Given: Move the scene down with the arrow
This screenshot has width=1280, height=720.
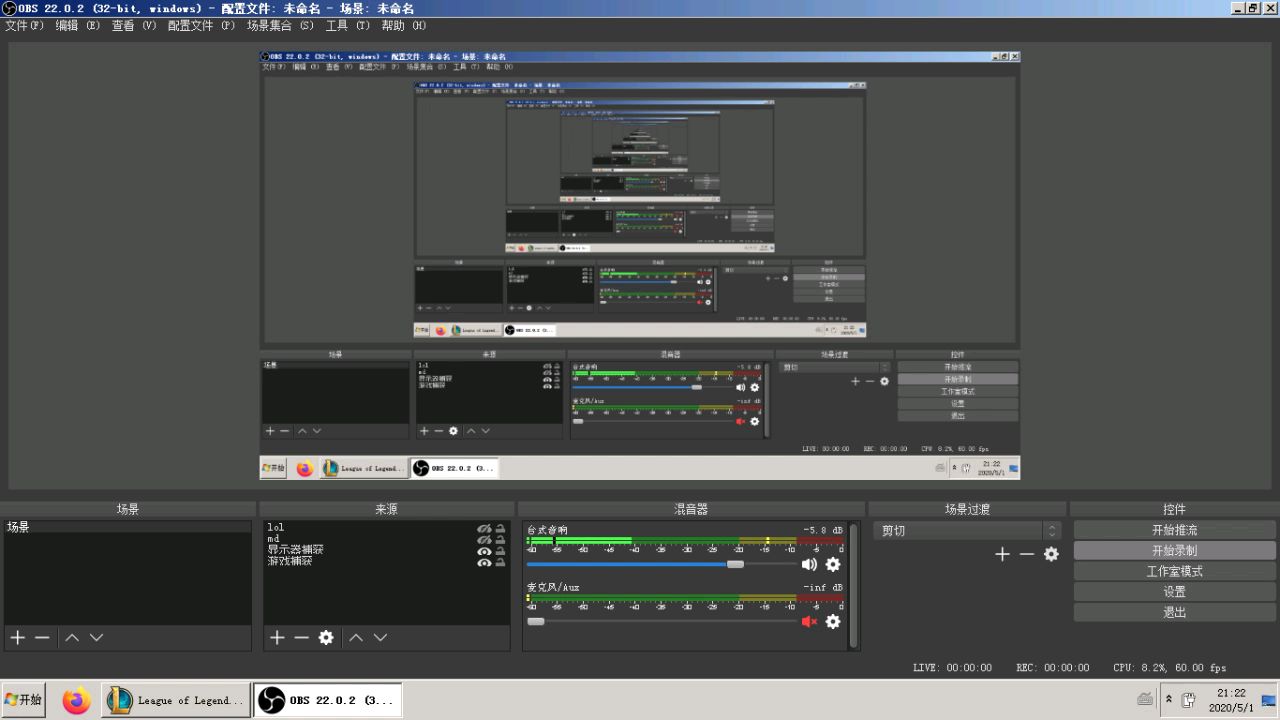Looking at the screenshot, I should pyautogui.click(x=96, y=637).
